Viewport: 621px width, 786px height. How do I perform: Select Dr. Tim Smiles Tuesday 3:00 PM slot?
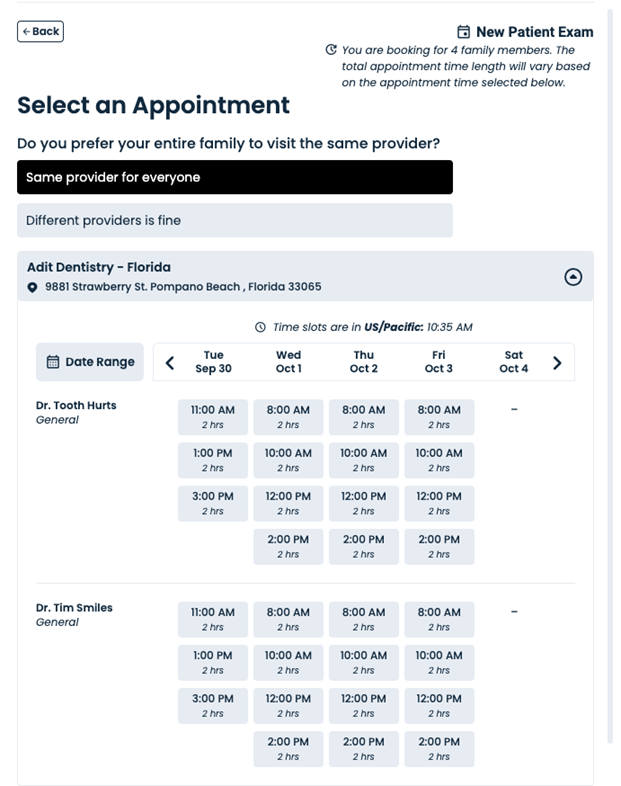pyautogui.click(x=213, y=705)
